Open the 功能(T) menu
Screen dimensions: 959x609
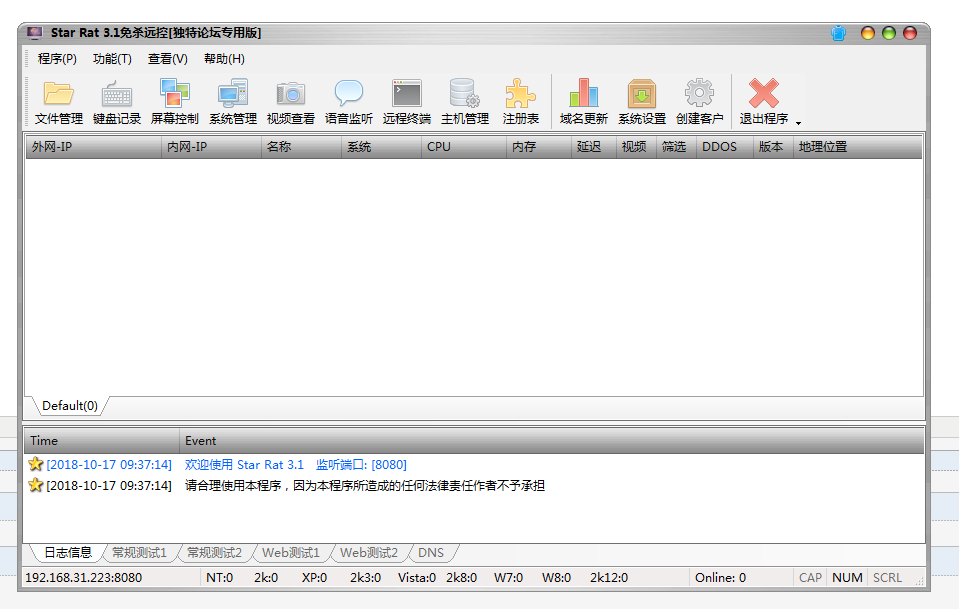[112, 59]
